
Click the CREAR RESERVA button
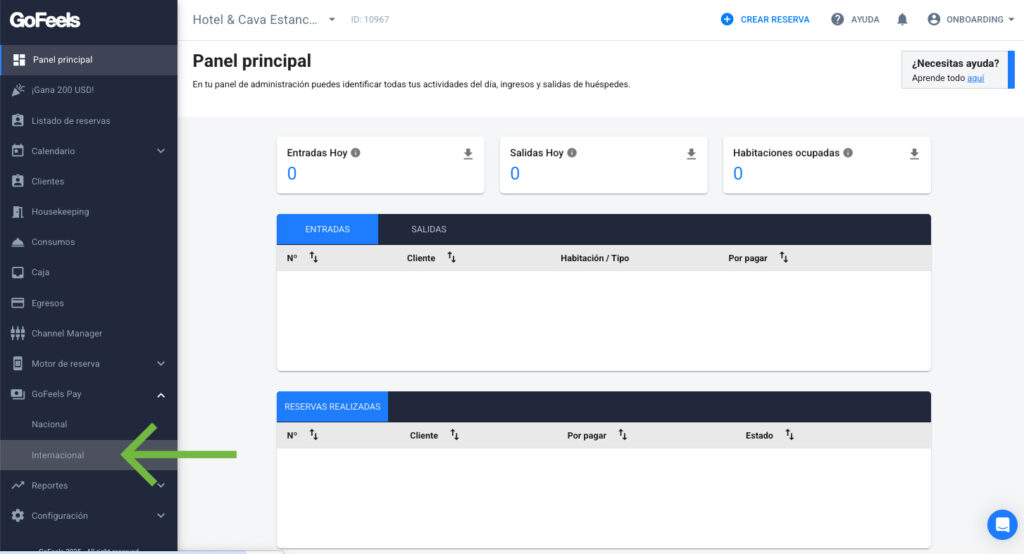(765, 19)
